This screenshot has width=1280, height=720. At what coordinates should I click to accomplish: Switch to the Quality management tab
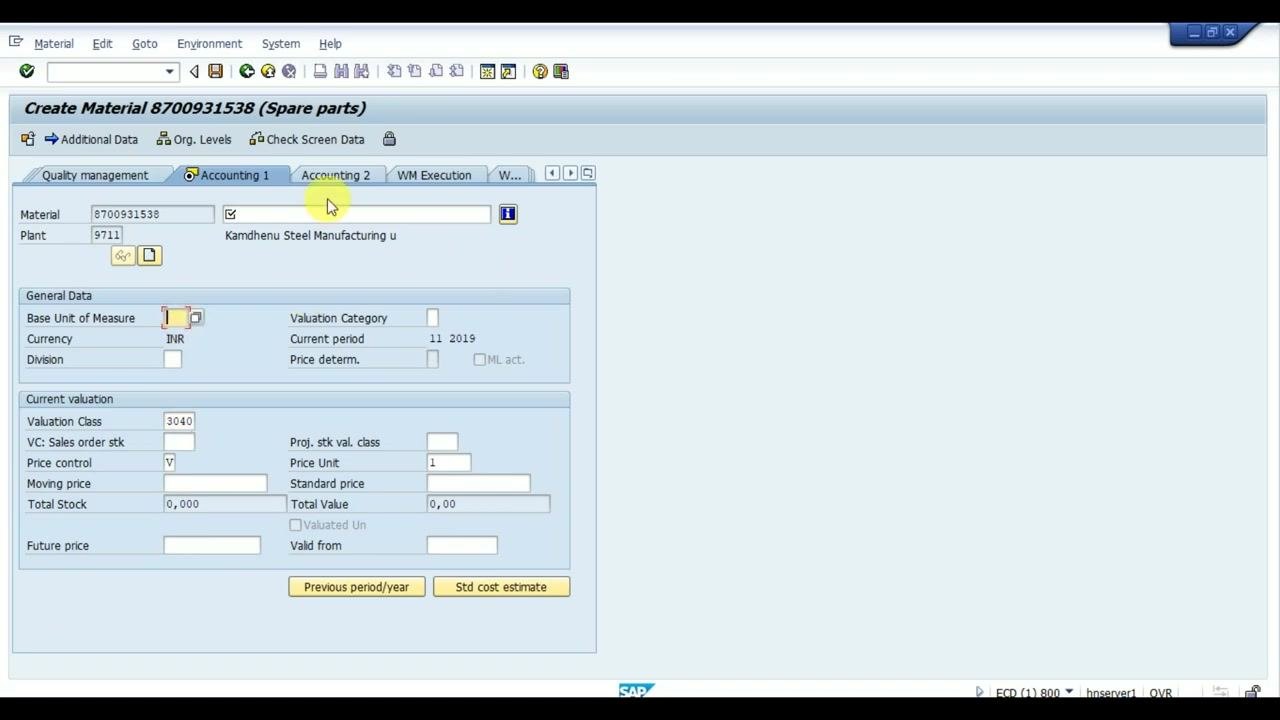95,175
